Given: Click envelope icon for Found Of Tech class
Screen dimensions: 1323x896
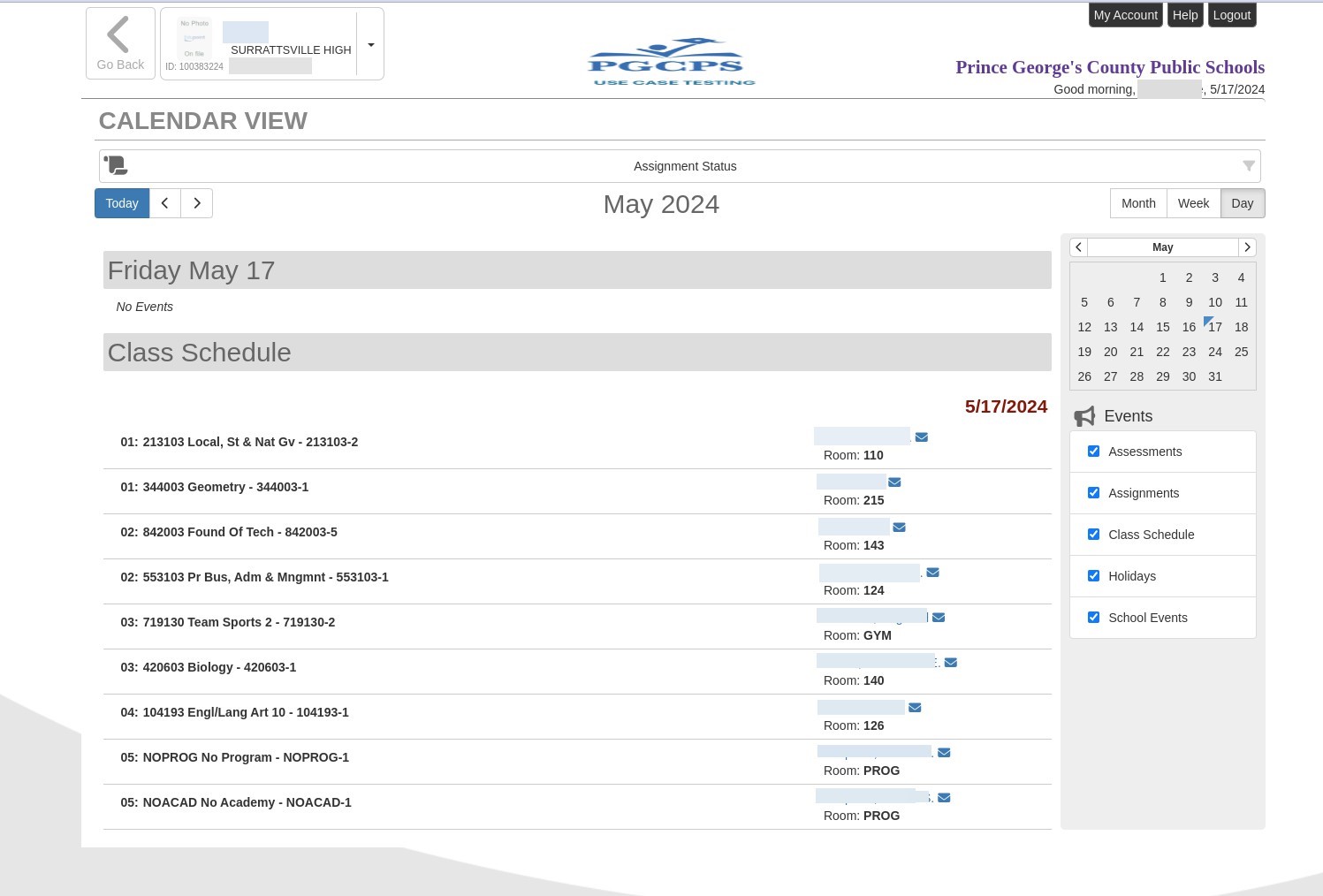Looking at the screenshot, I should tap(899, 528).
